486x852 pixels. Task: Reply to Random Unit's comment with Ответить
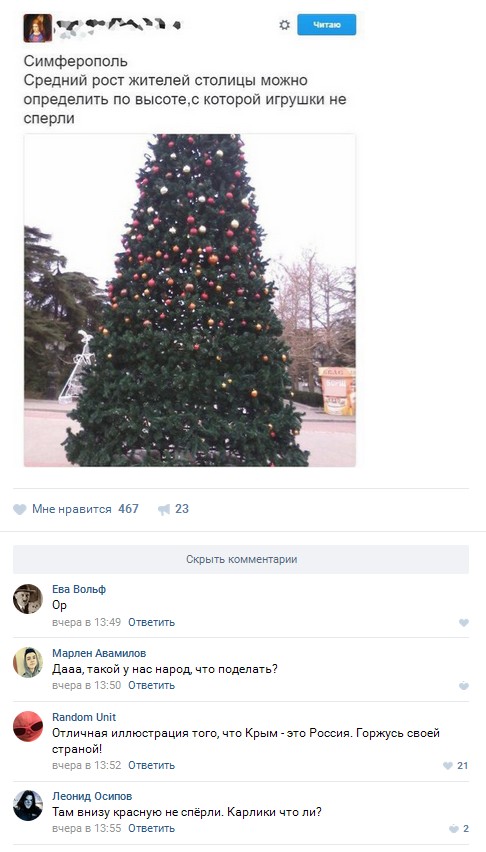tap(151, 765)
